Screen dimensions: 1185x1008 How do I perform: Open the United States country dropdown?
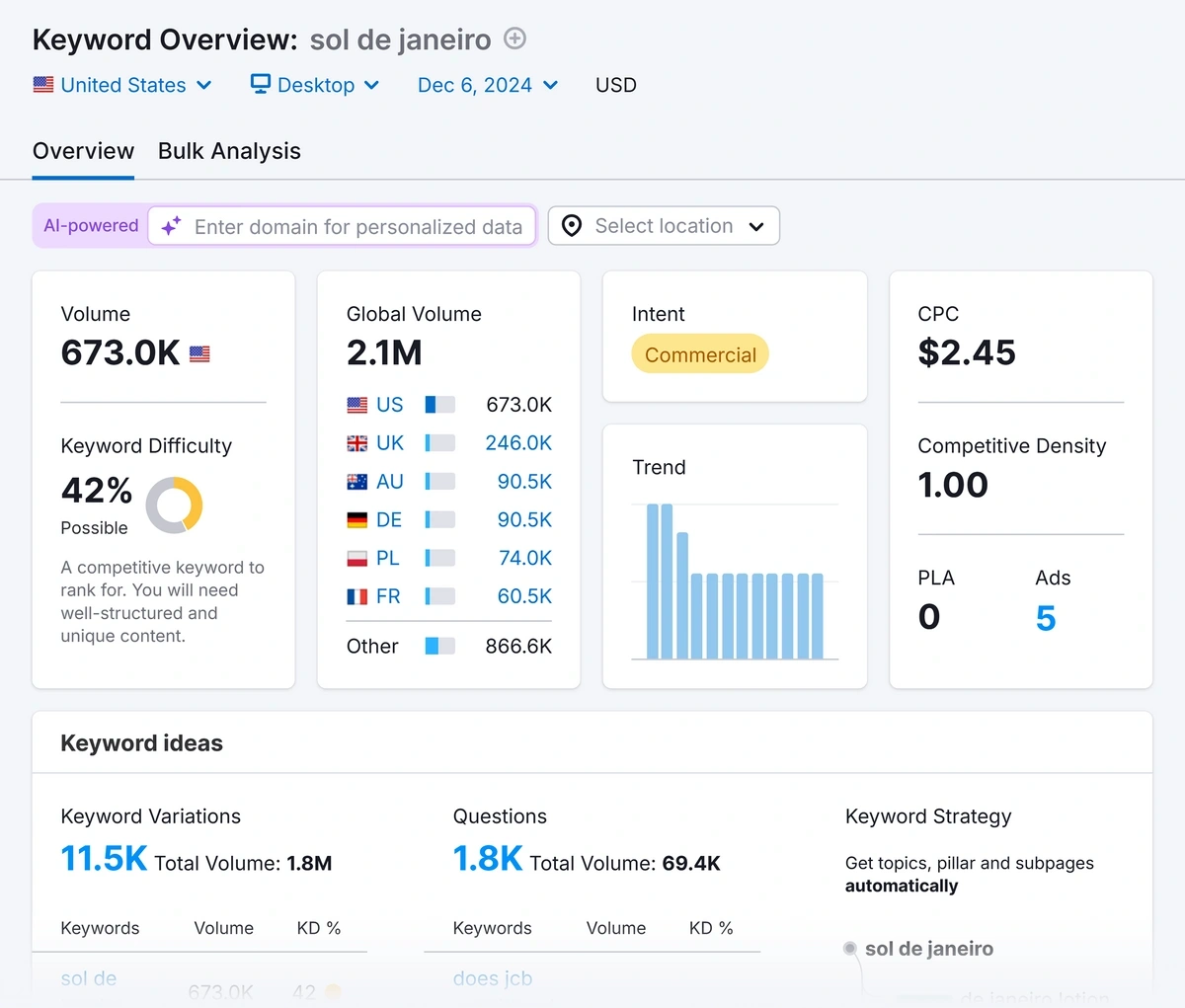click(122, 85)
